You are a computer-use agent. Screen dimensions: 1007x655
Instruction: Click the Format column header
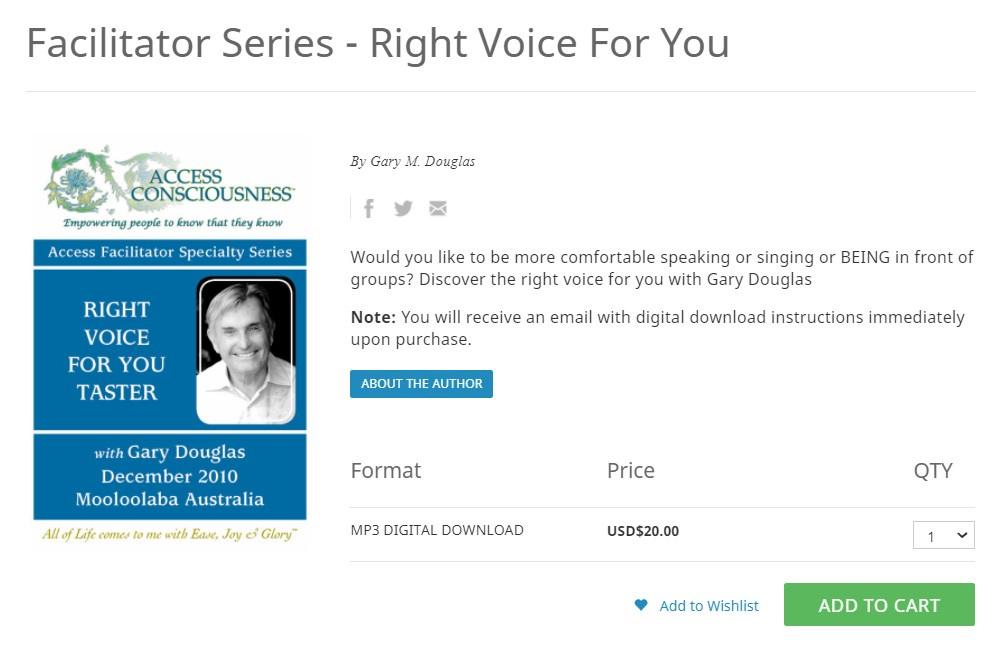click(x=386, y=470)
